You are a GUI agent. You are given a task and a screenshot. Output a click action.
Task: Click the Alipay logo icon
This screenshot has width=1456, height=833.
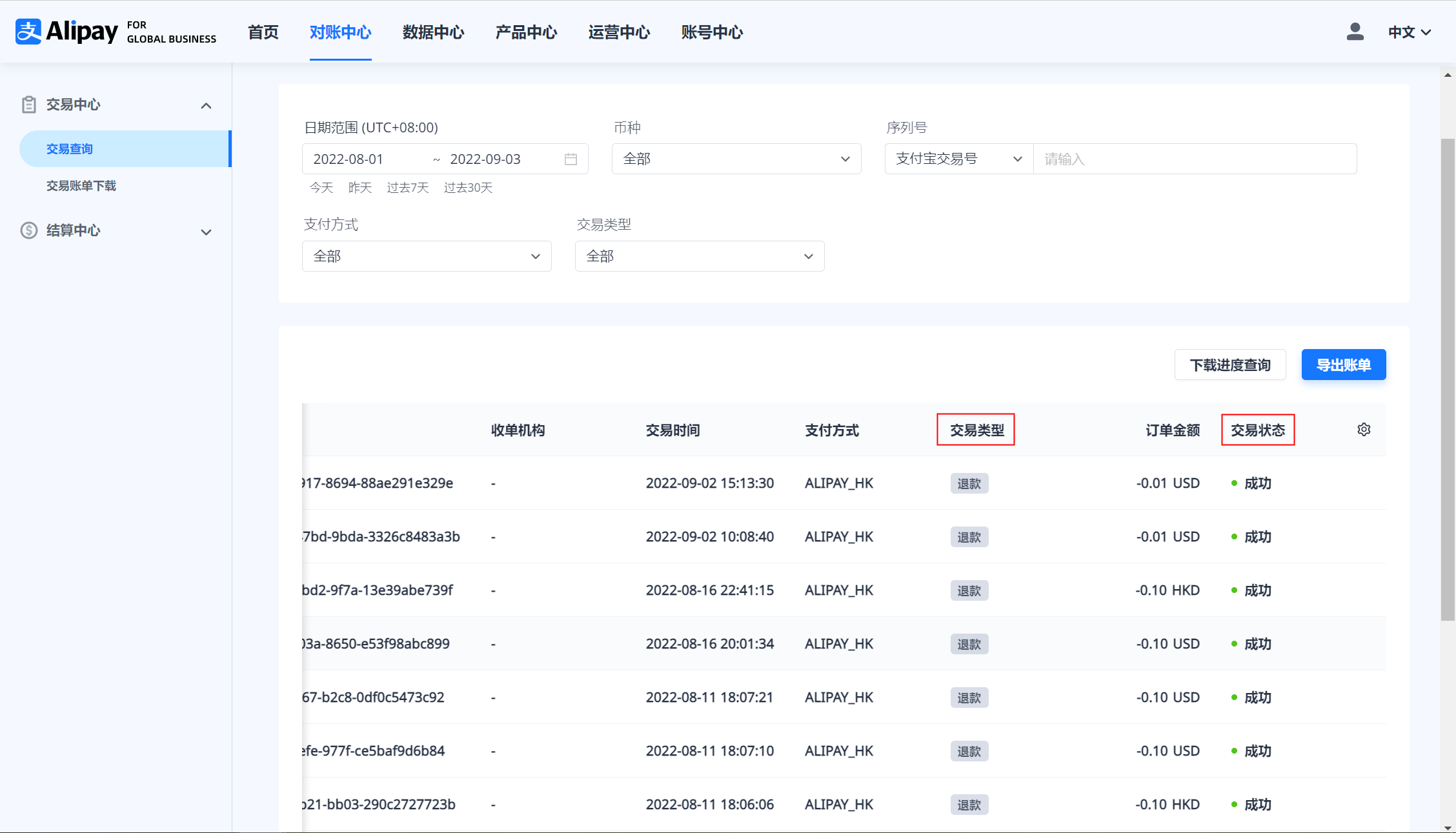click(28, 31)
